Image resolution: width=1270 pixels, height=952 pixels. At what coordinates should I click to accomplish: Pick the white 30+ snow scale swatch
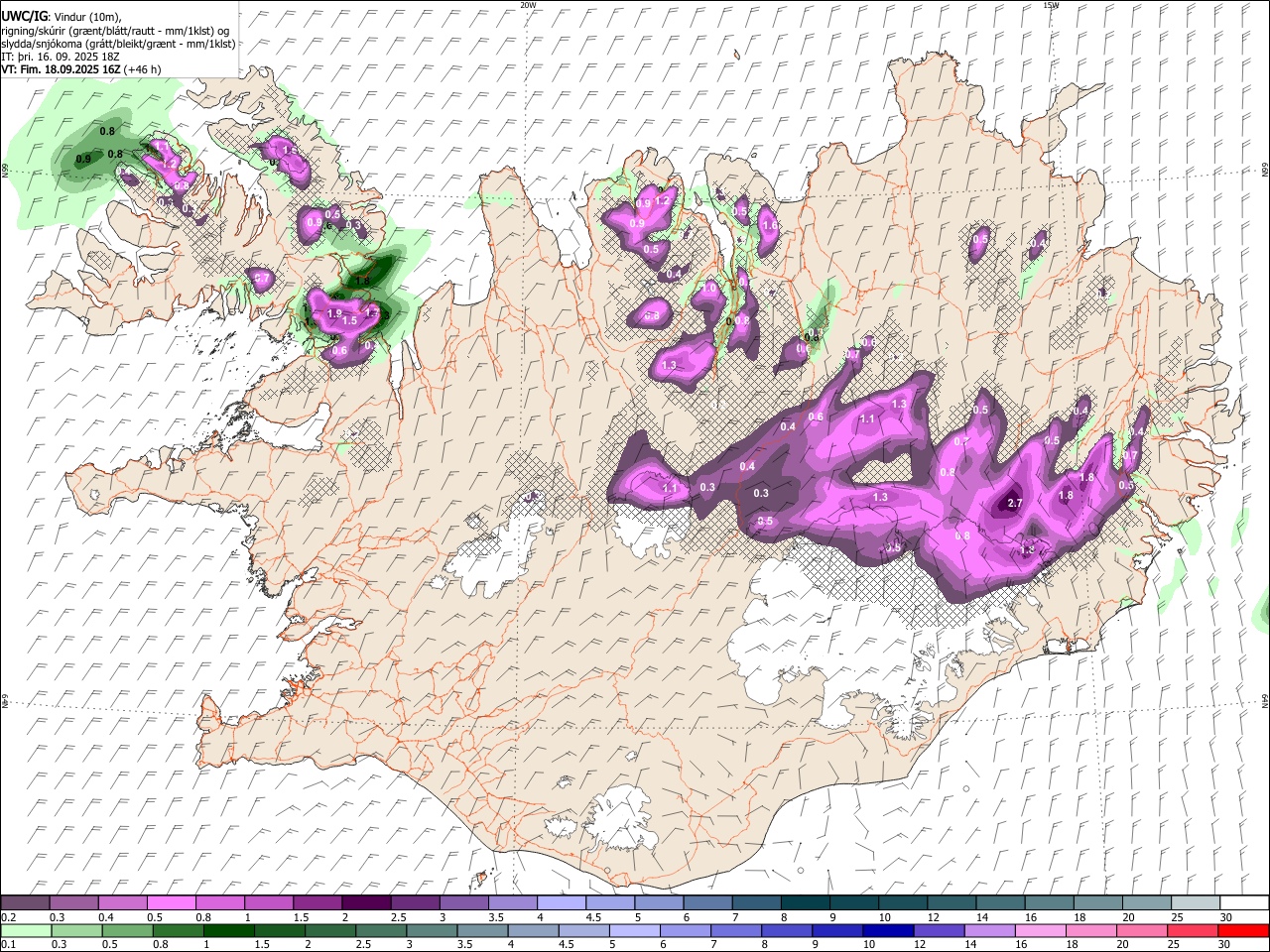pos(1244,903)
